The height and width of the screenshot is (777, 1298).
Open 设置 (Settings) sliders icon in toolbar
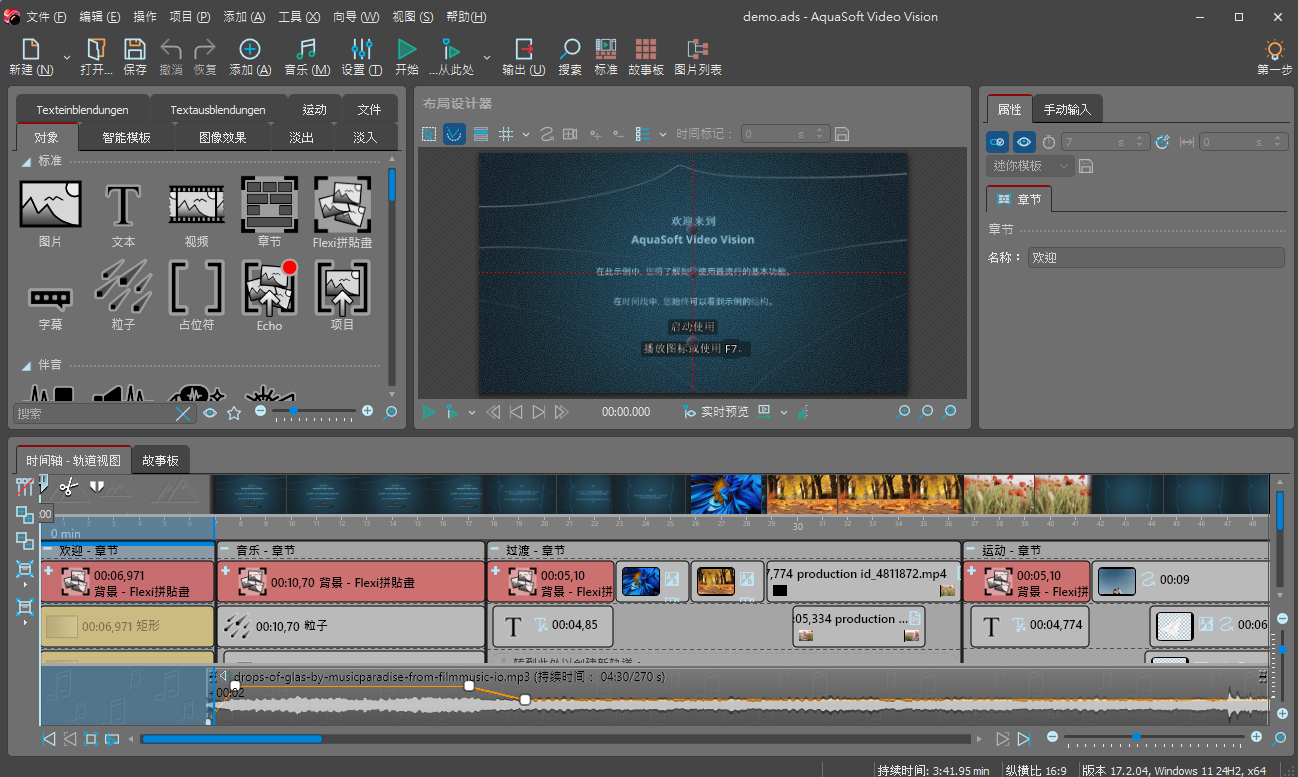[x=361, y=49]
